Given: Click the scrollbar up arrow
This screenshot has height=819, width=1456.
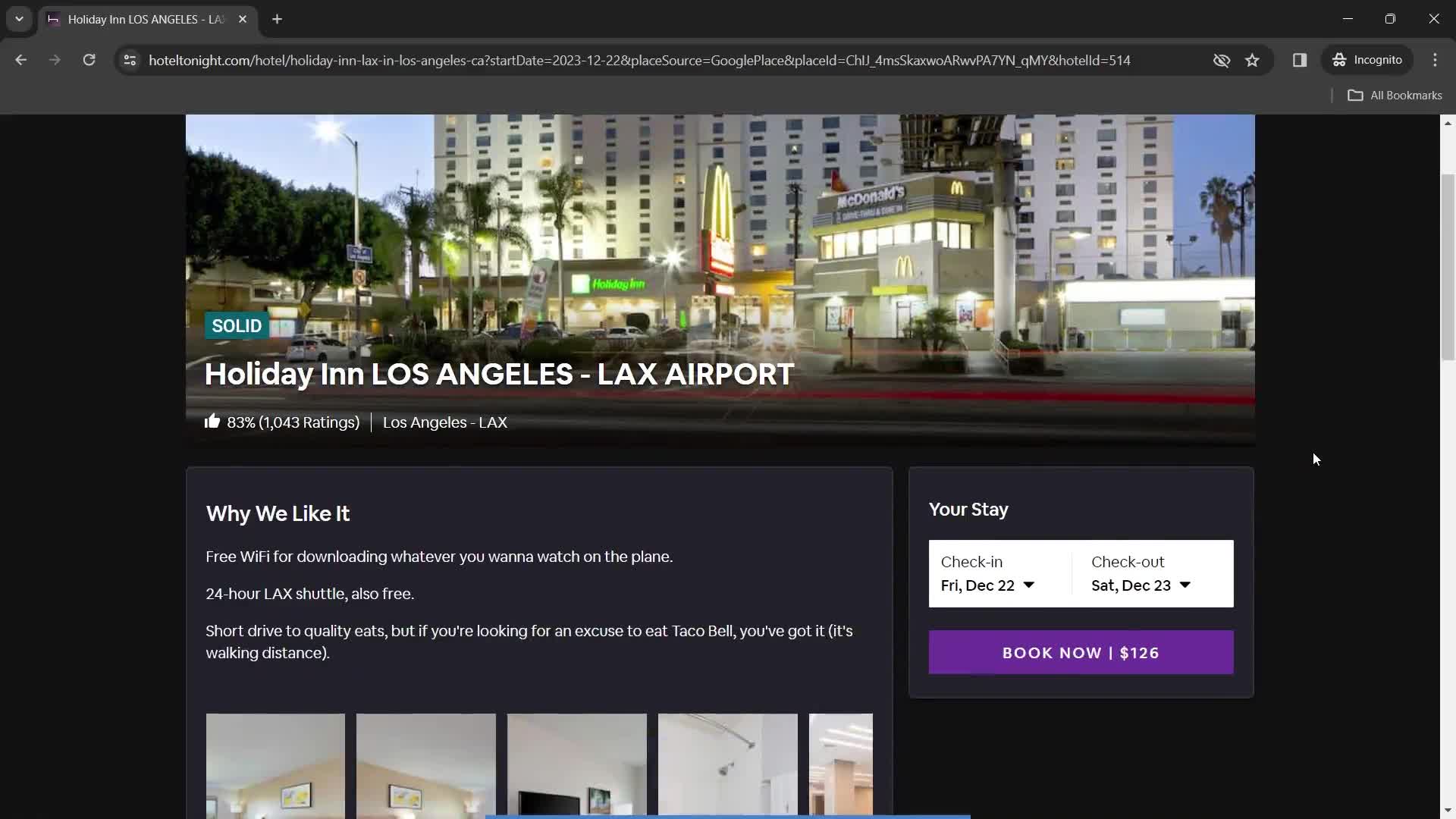Looking at the screenshot, I should (x=1448, y=123).
